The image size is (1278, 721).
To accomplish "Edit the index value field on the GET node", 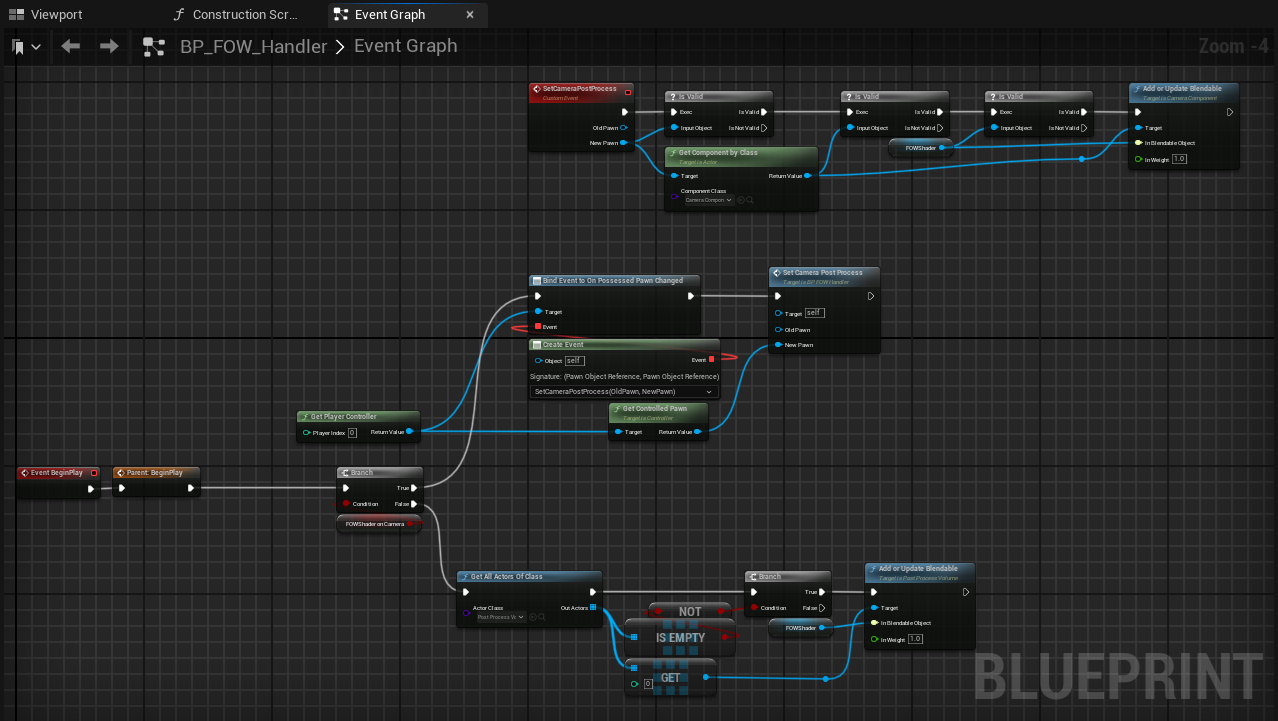I will [648, 685].
